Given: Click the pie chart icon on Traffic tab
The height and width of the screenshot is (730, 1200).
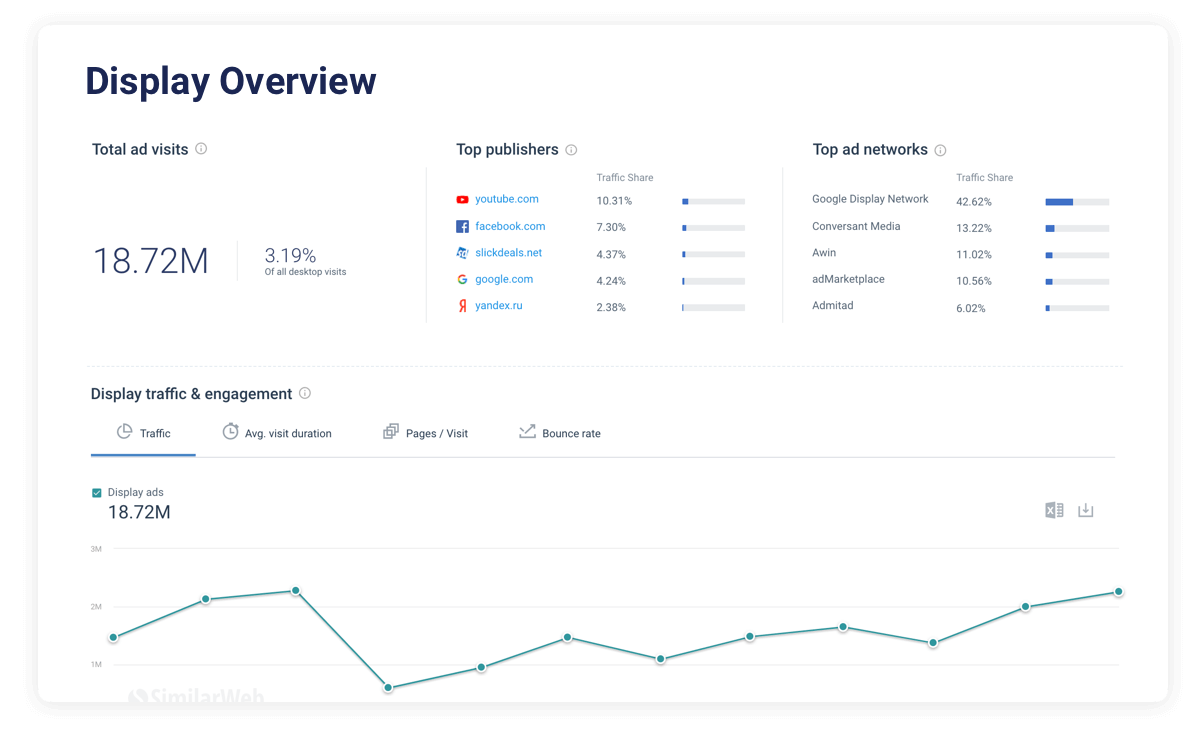Looking at the screenshot, I should click(124, 432).
